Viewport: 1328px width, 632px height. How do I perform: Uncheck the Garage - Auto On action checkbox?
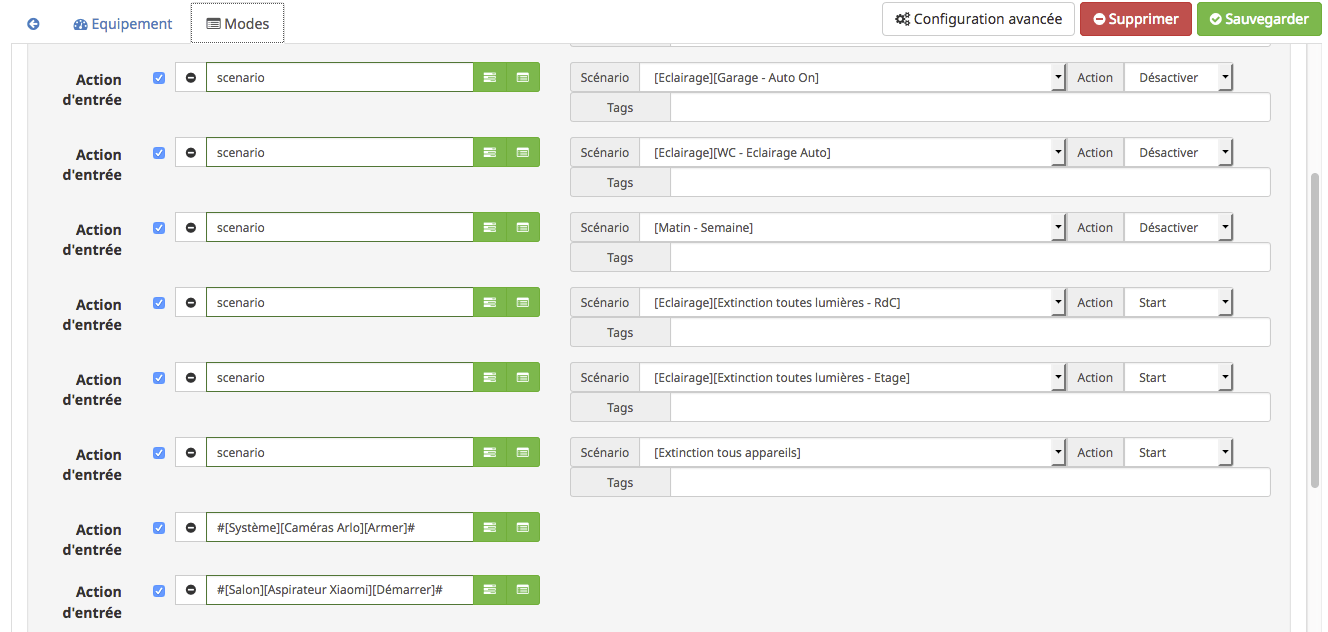click(159, 77)
